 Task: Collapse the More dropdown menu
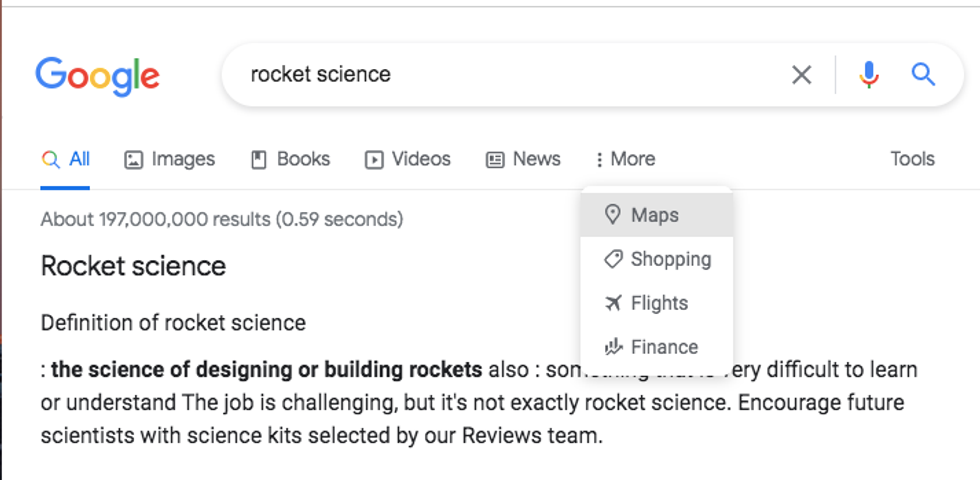625,159
